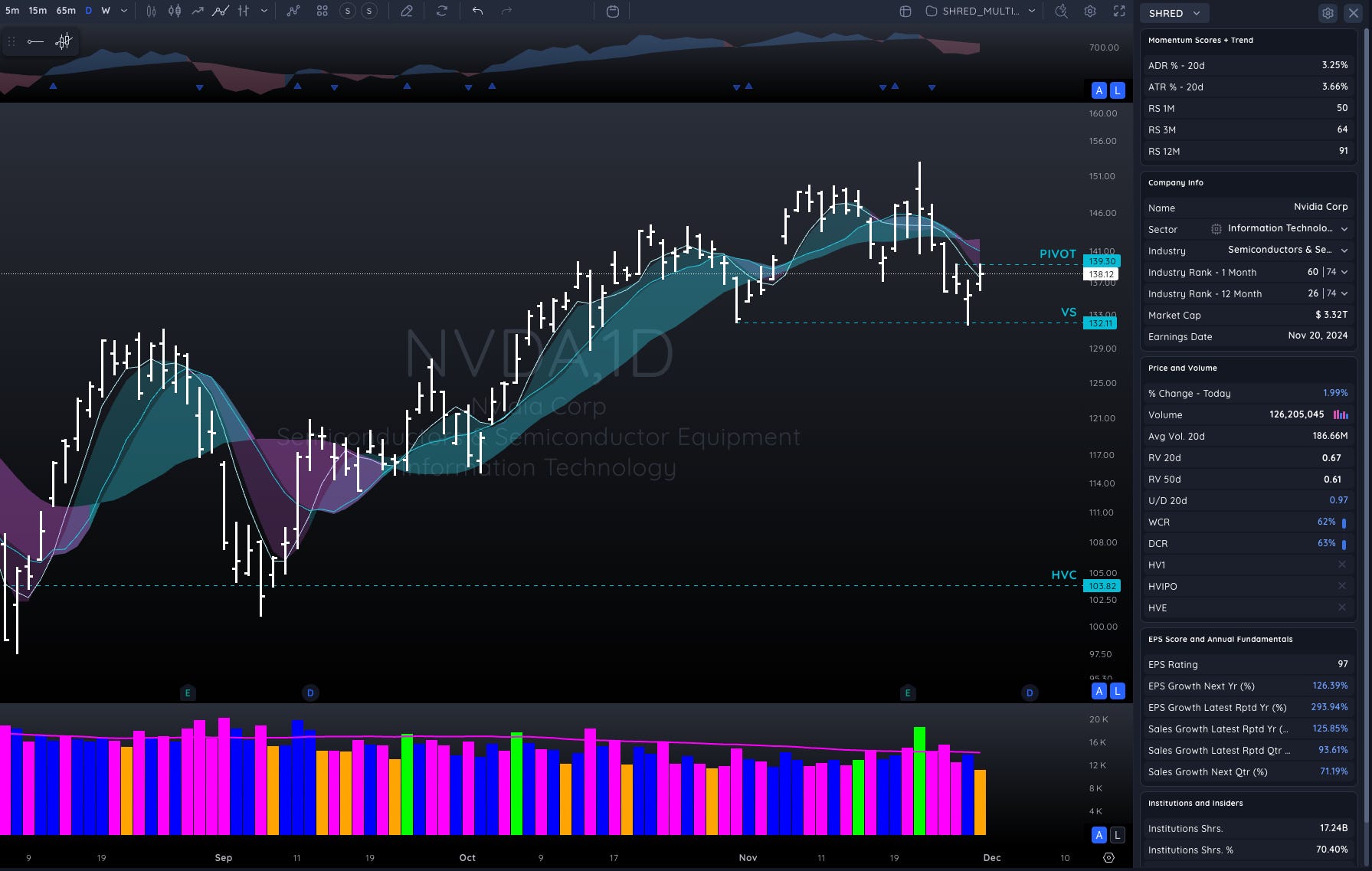The image size is (1372, 871).
Task: Open the indicators icon in top toolbar
Action: coord(293,11)
